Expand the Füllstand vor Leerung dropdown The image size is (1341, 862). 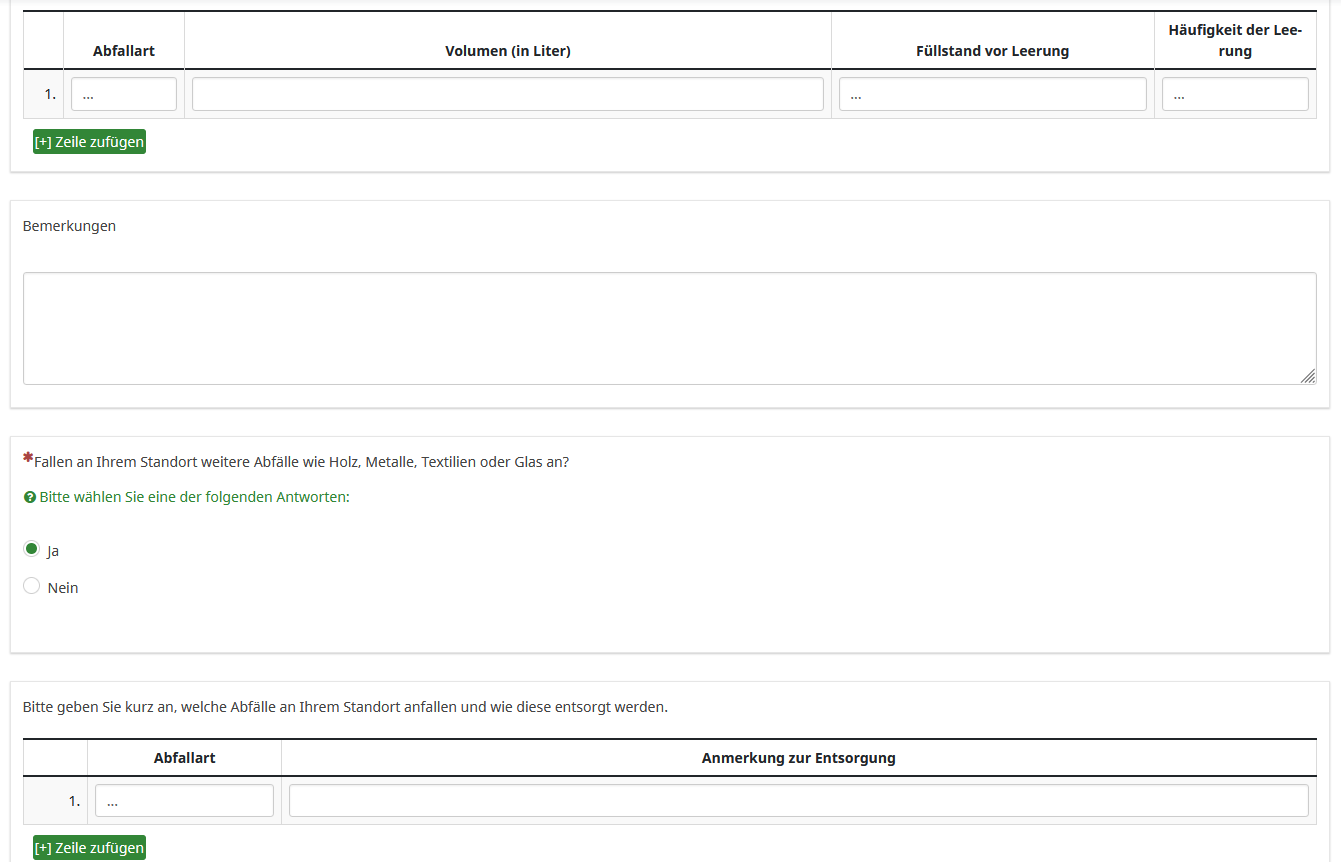coord(992,94)
